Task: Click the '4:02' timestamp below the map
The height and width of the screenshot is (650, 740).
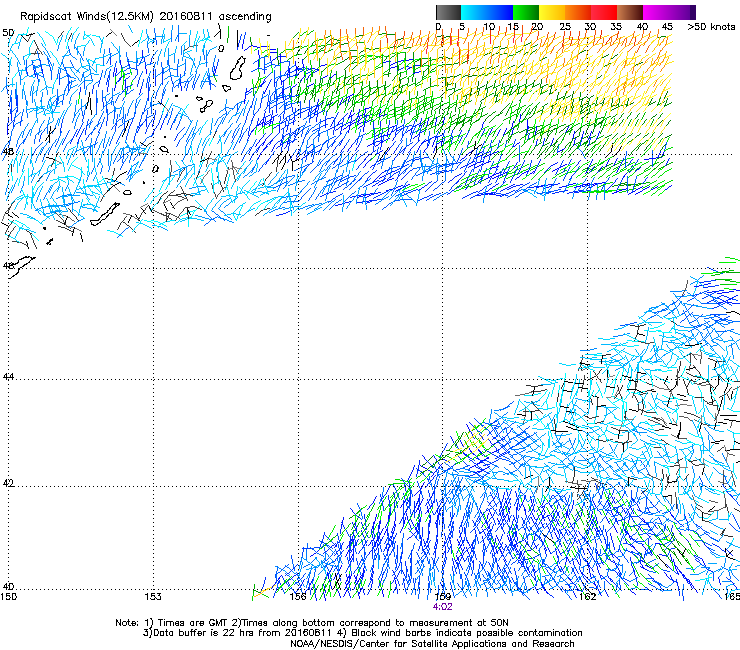Action: pyautogui.click(x=442, y=607)
